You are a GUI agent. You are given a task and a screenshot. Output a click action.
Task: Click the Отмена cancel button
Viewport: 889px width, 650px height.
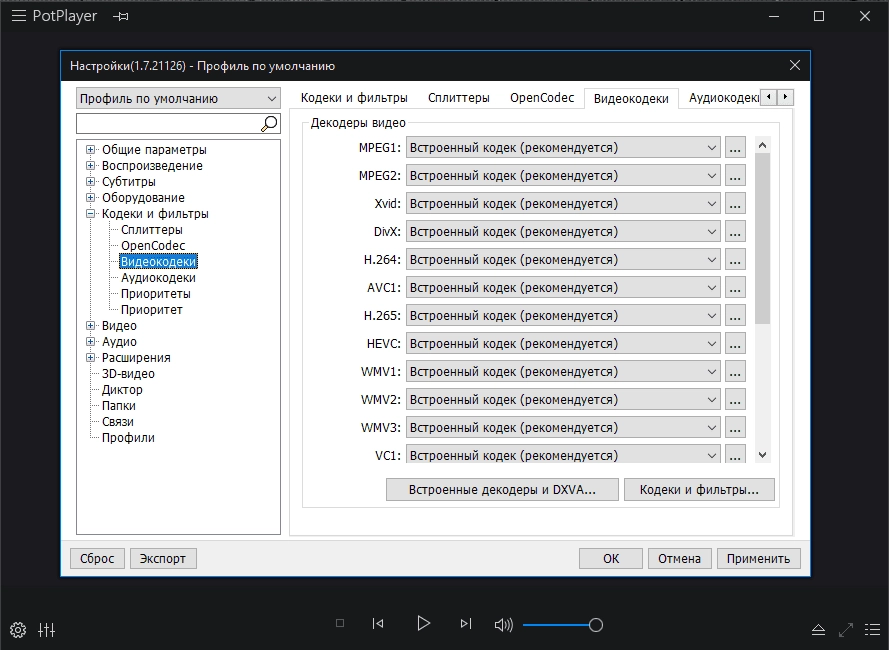[x=679, y=558]
